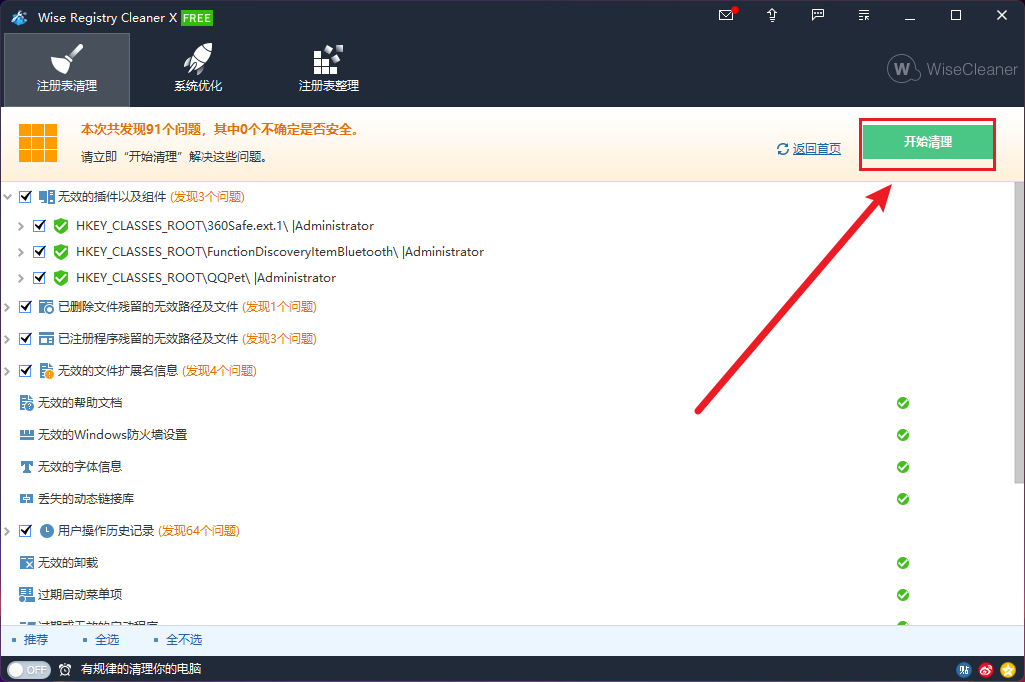
Task: Expand the 无效的文件扩展名信息 group
Action: click(x=7, y=371)
